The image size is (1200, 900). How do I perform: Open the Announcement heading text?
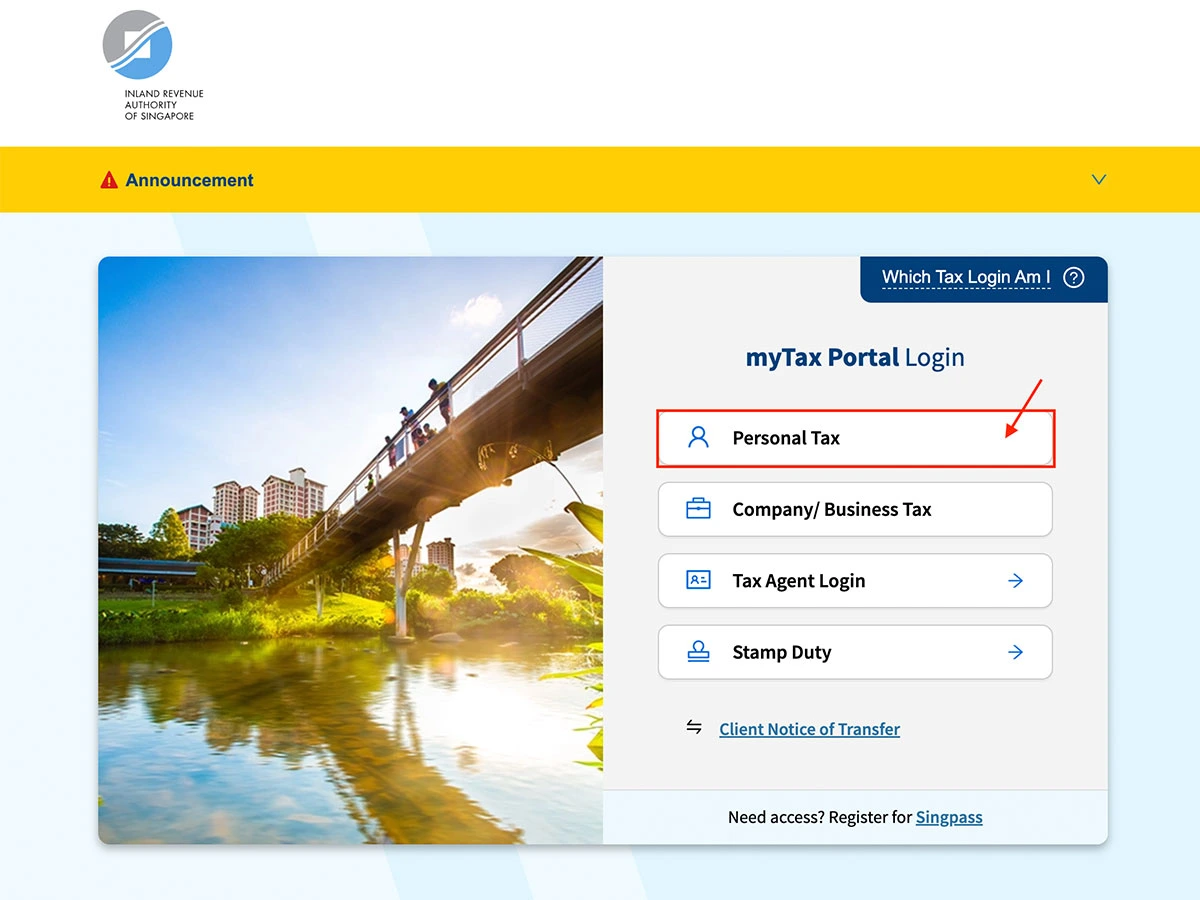189,180
